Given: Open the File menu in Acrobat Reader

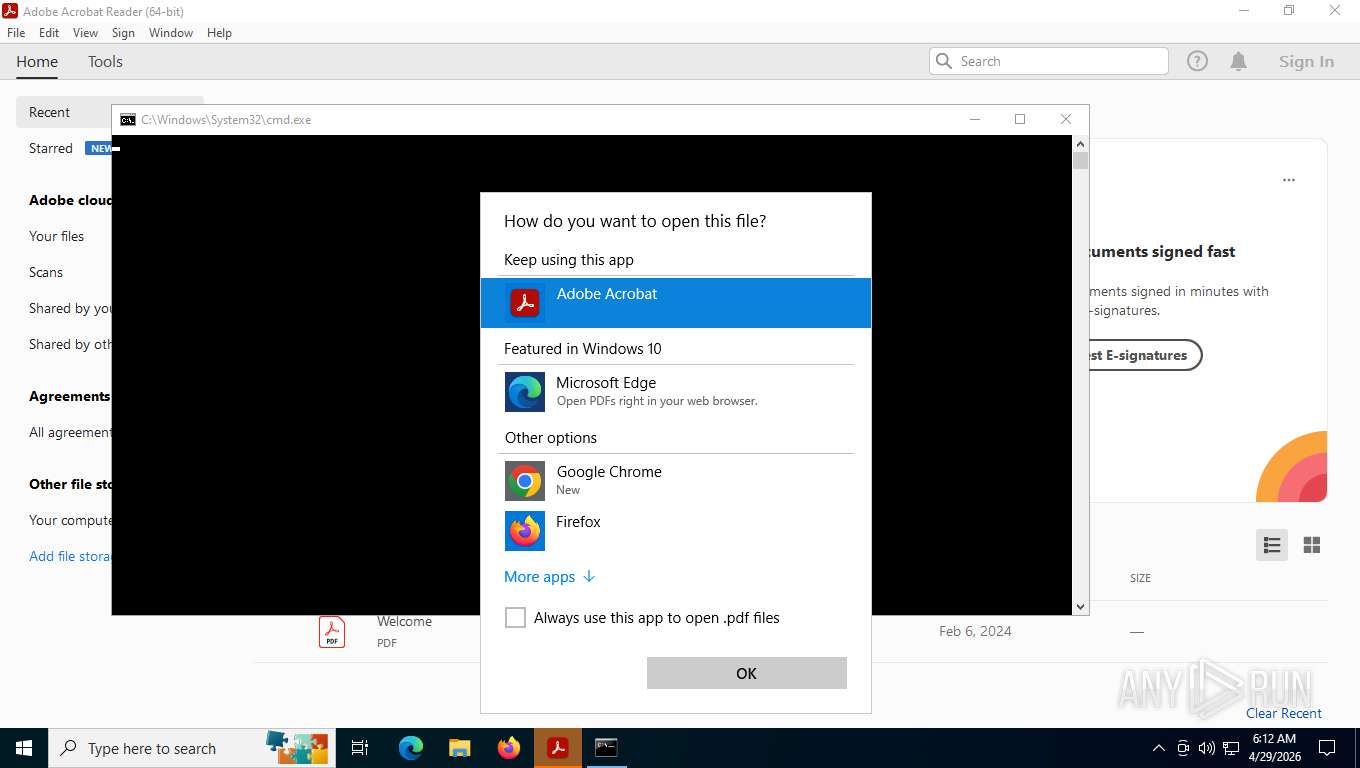Looking at the screenshot, I should tap(16, 33).
